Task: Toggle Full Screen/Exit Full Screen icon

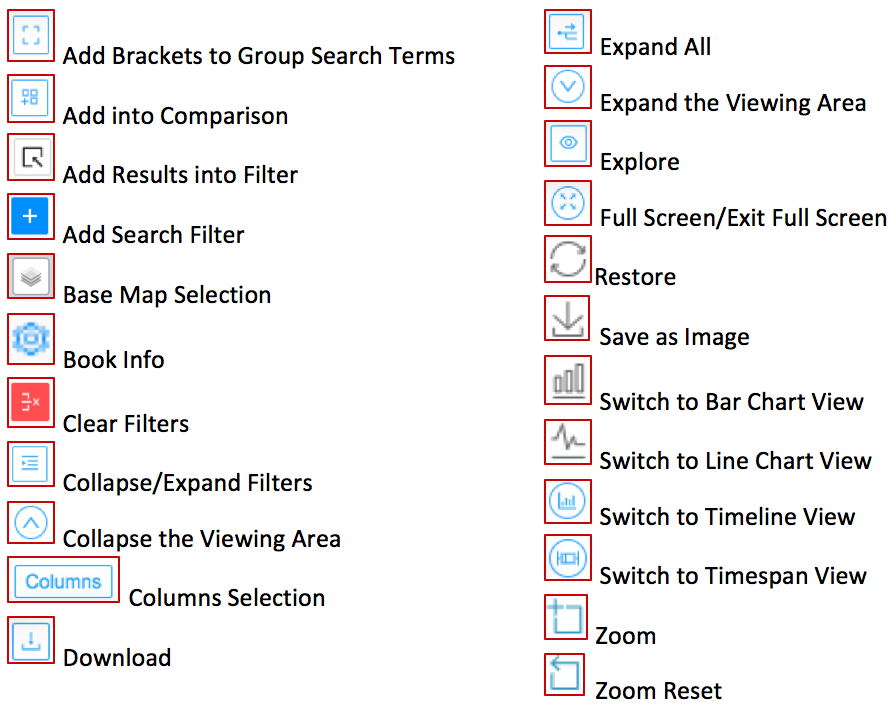Action: point(568,203)
